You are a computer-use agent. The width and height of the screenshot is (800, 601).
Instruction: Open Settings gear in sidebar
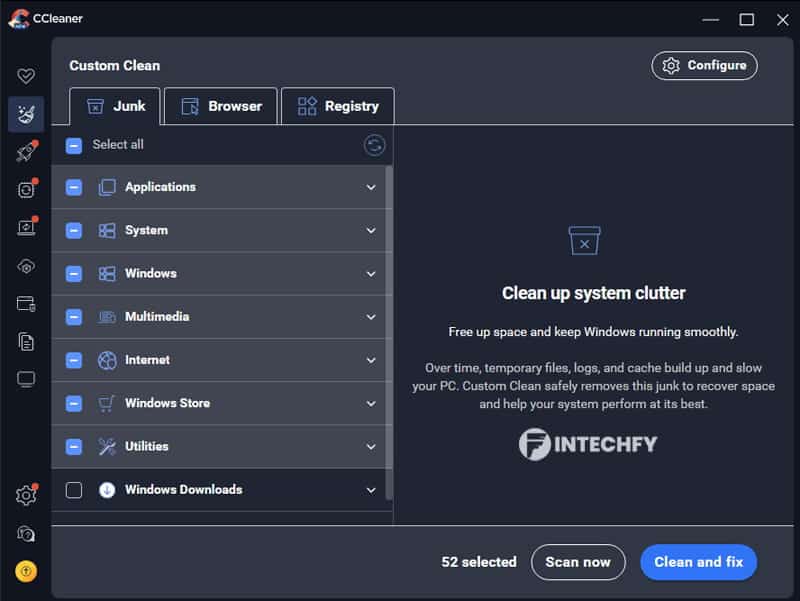click(x=26, y=495)
